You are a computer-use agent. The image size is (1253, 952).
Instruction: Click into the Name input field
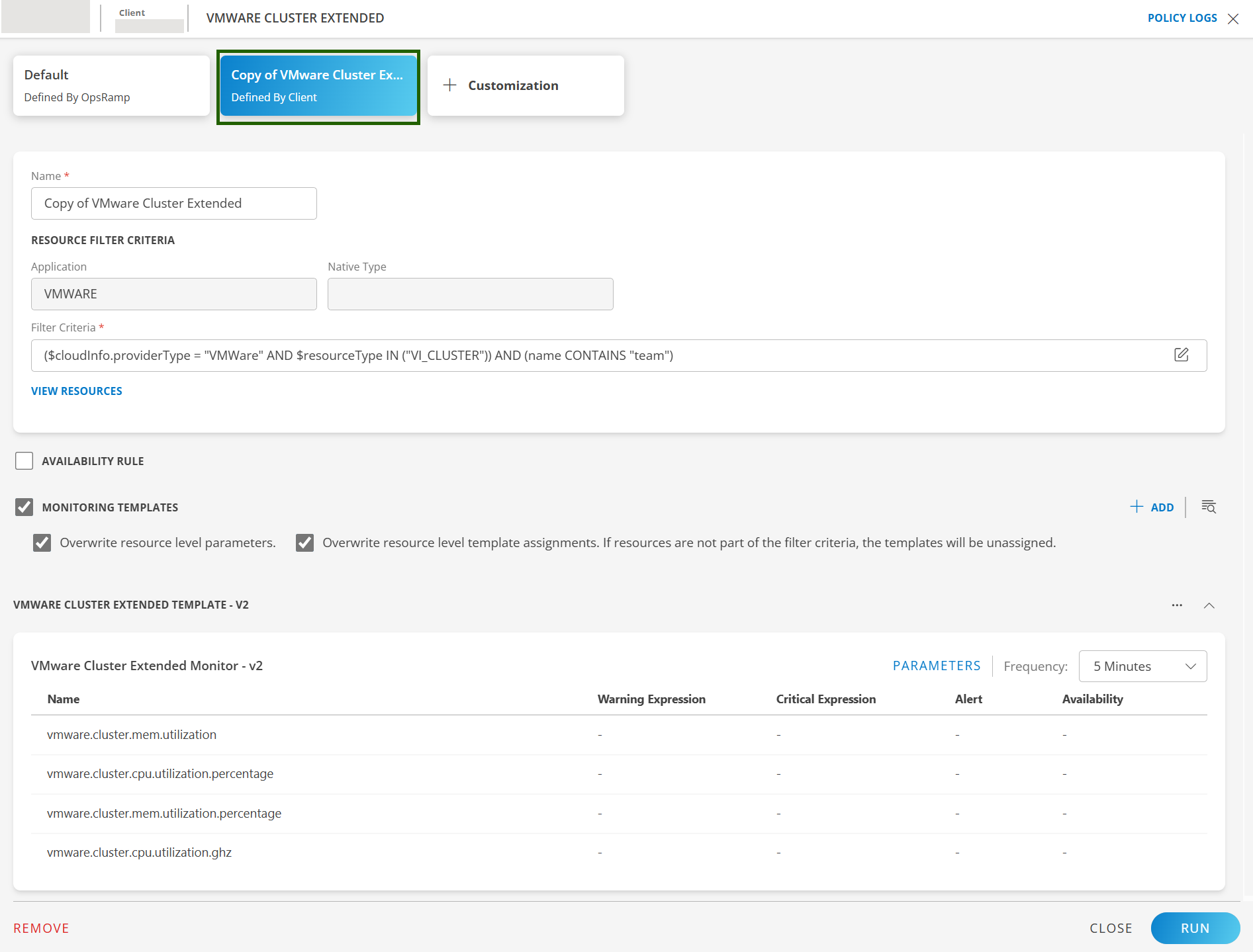[x=173, y=203]
